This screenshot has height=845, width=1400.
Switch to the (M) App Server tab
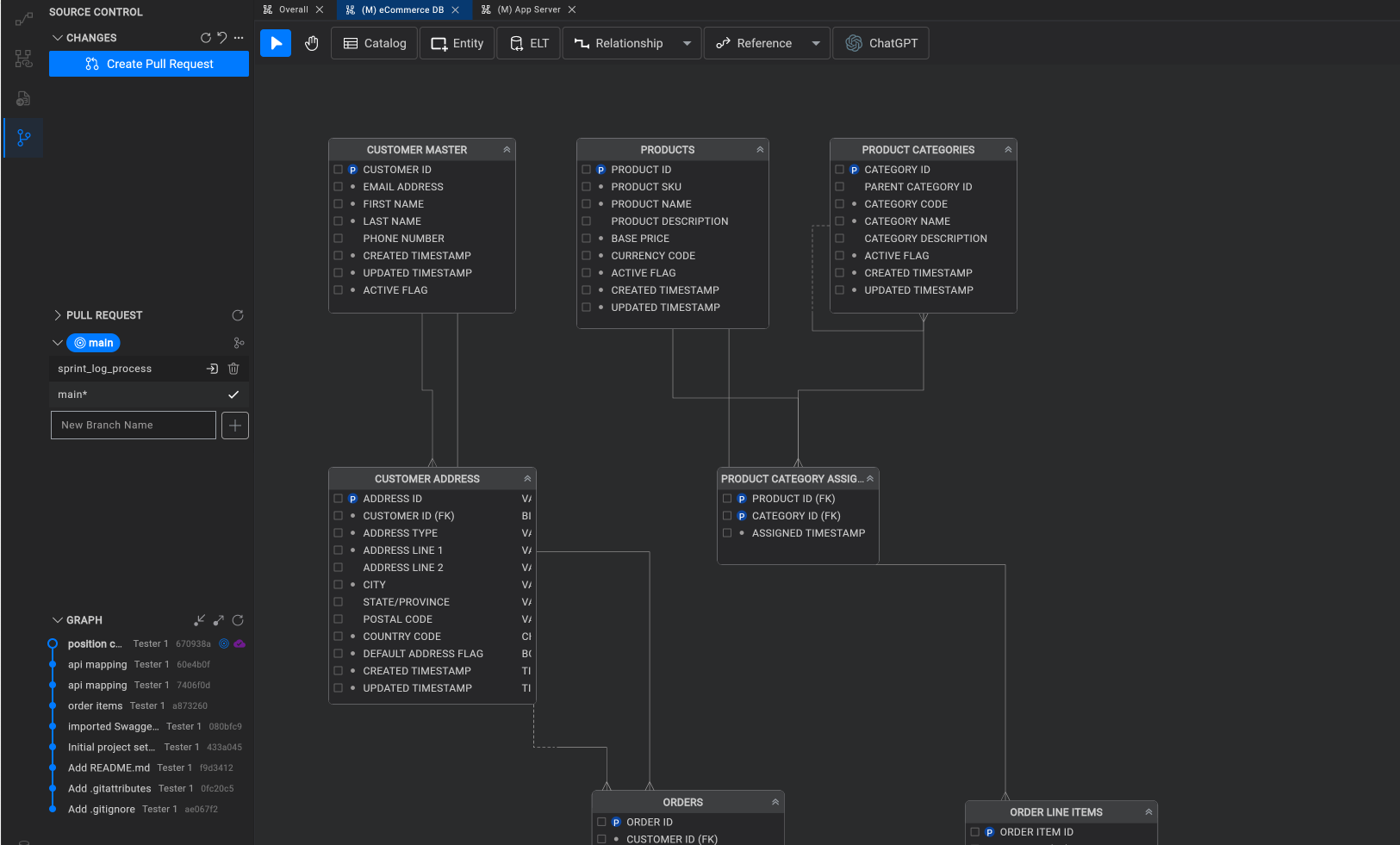[x=528, y=9]
